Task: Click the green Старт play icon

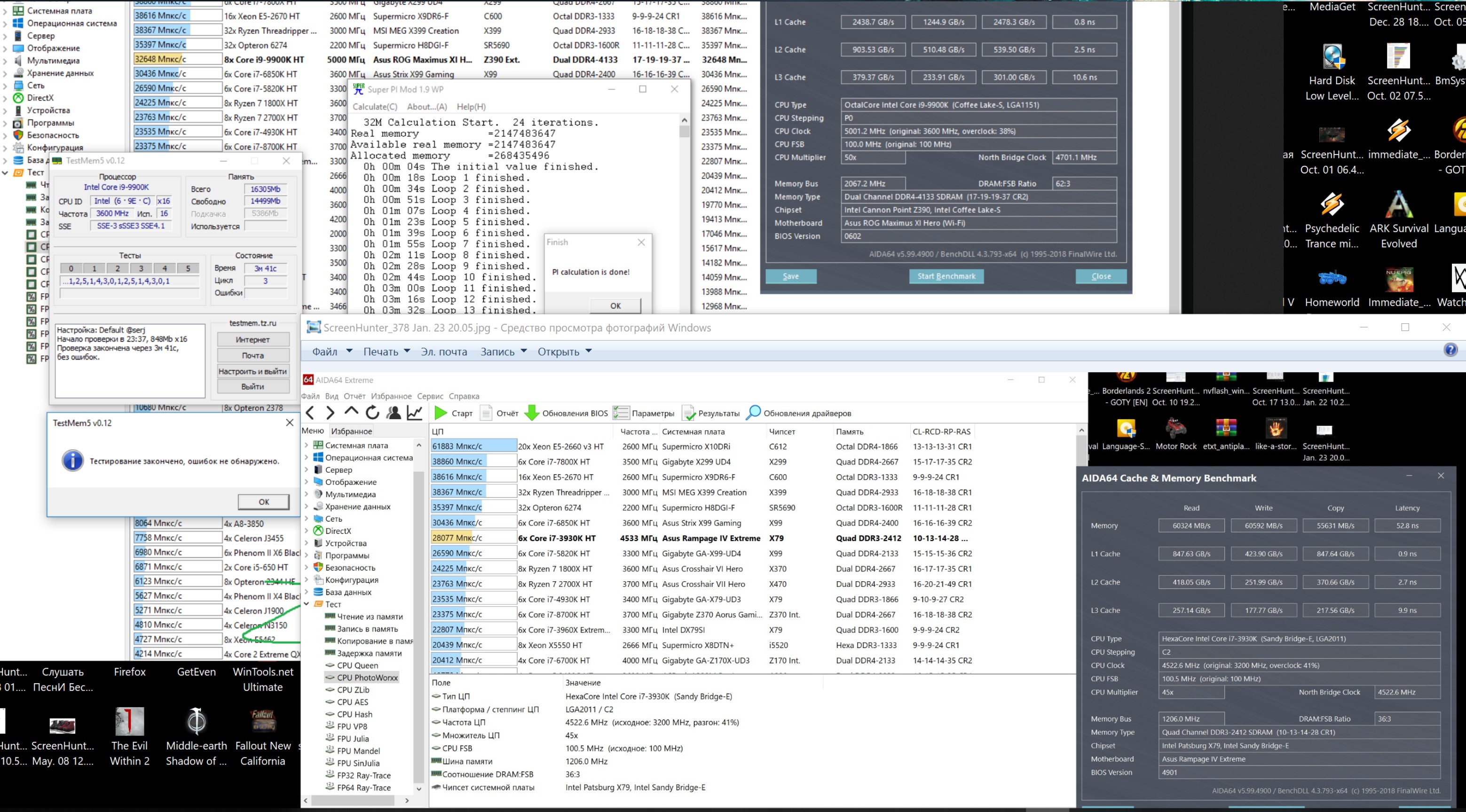Action: click(441, 413)
